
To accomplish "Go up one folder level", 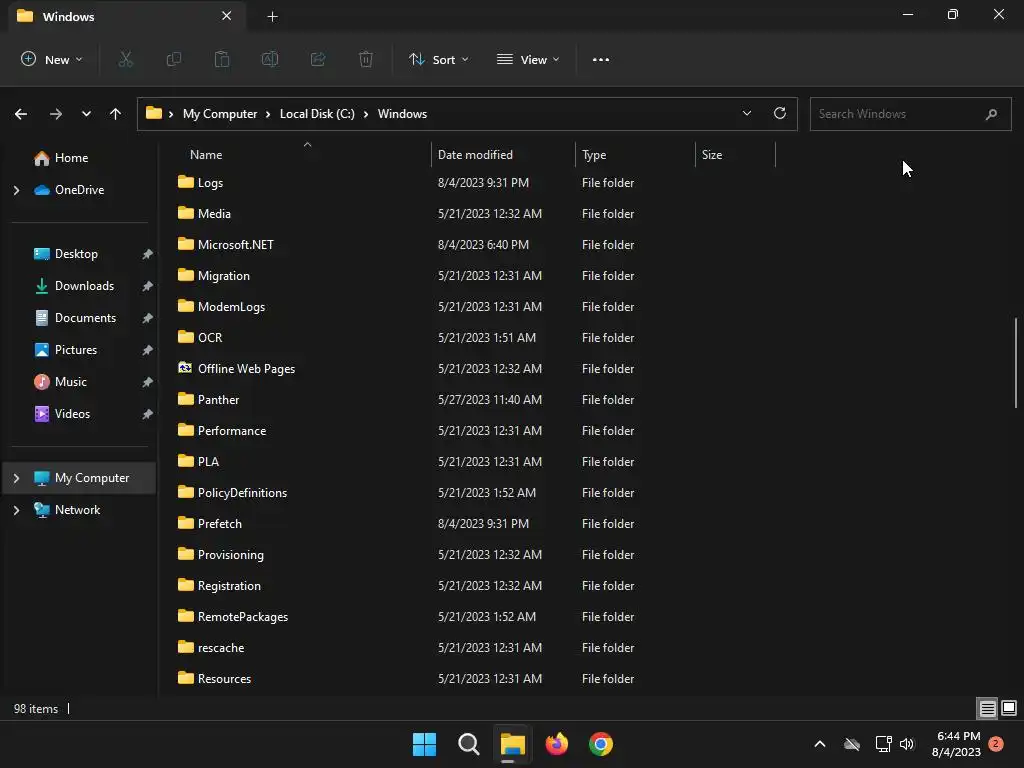I will coord(116,114).
